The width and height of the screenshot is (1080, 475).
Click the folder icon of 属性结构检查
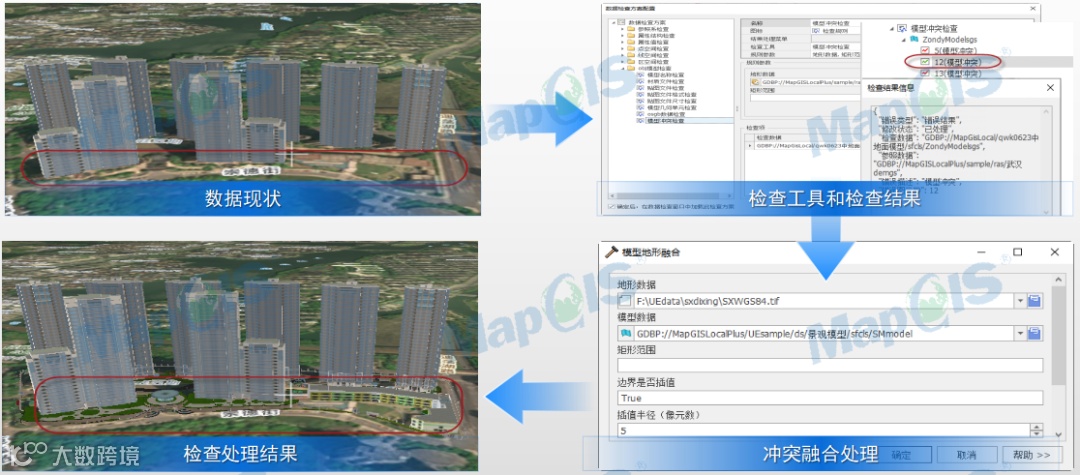pos(631,36)
